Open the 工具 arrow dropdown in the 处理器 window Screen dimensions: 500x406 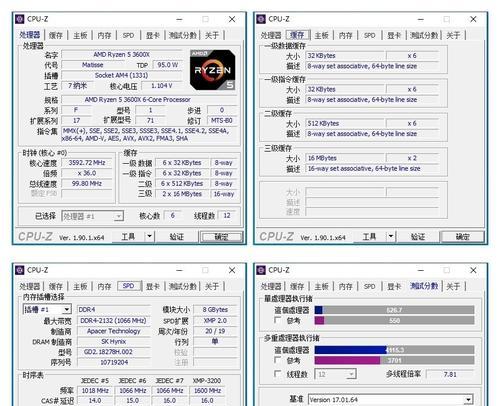(x=150, y=237)
